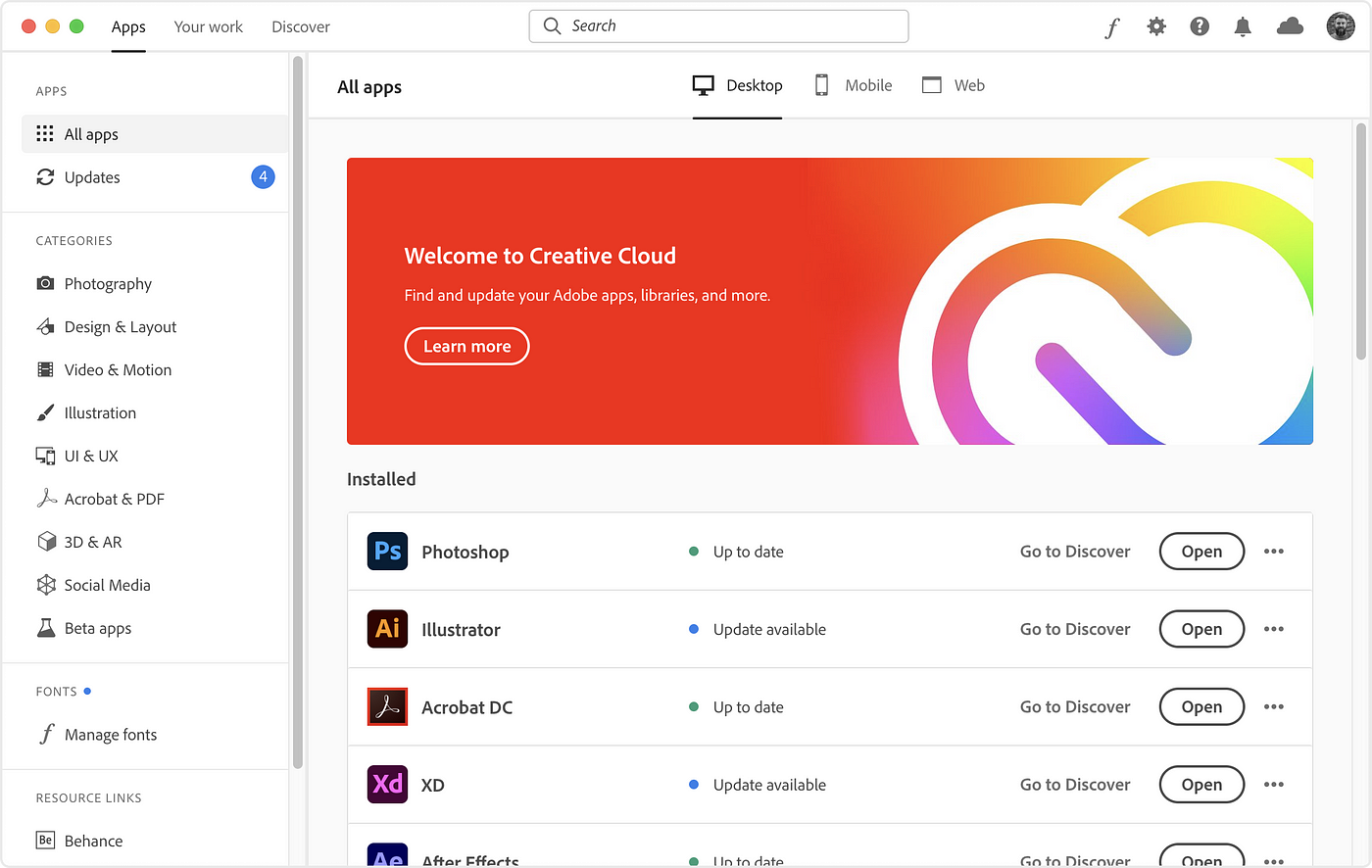This screenshot has width=1372, height=868.
Task: Open more options for Illustrator
Action: tap(1274, 629)
